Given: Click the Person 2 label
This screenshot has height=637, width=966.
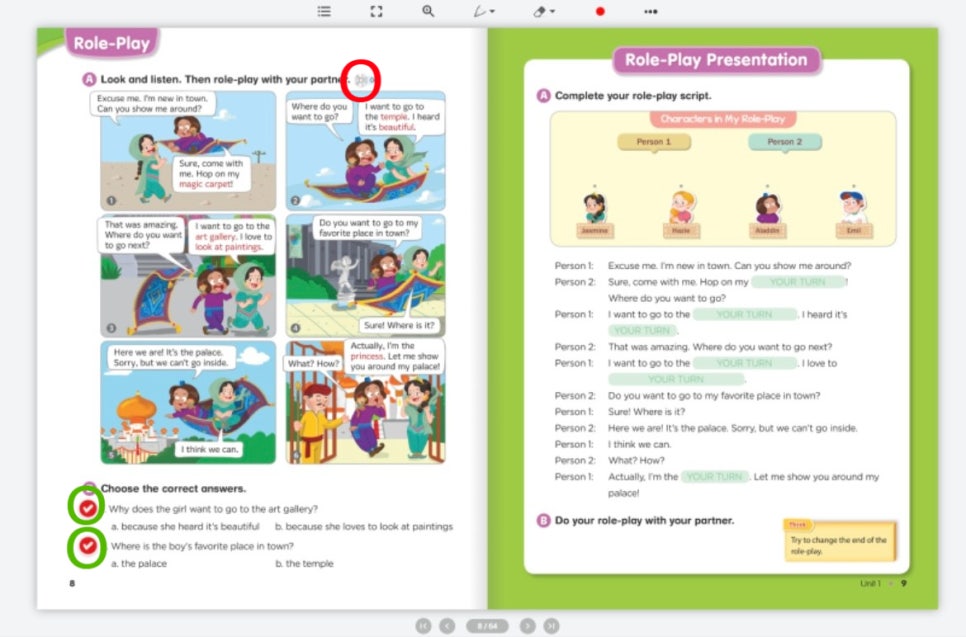Looking at the screenshot, I should (x=785, y=142).
